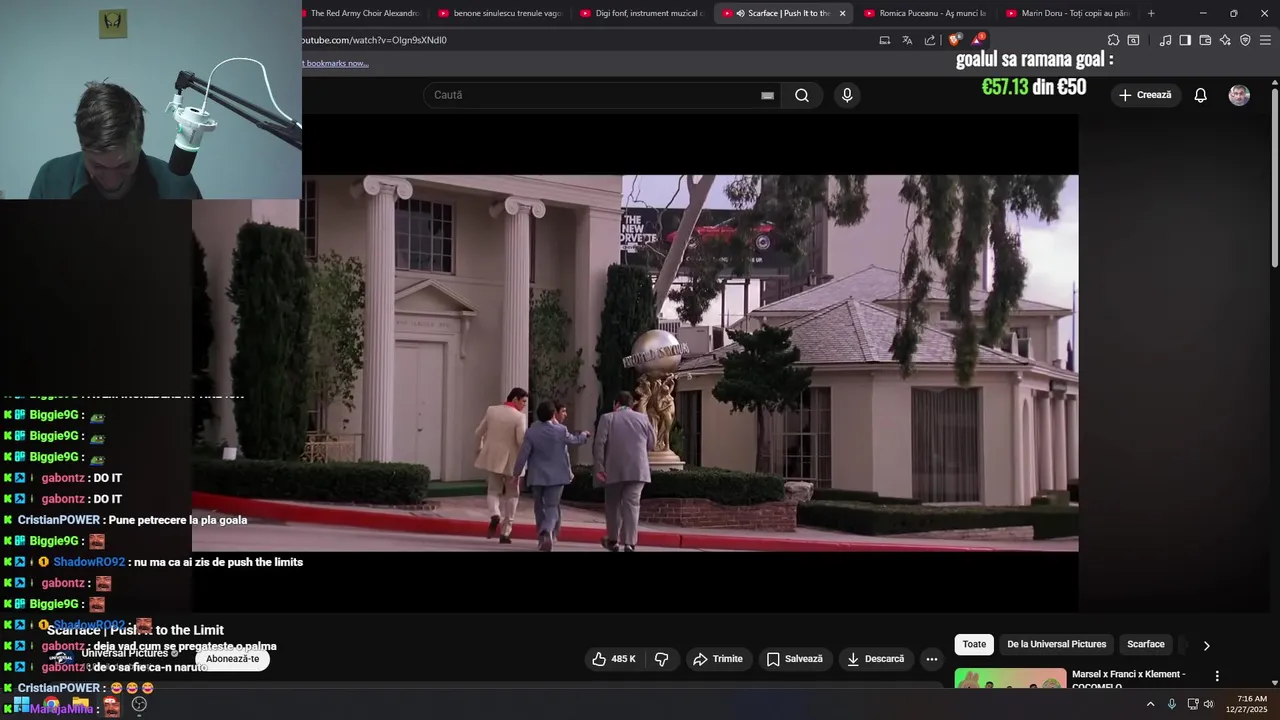
Task: Open the Brave Wallet icon
Action: click(x=1205, y=40)
